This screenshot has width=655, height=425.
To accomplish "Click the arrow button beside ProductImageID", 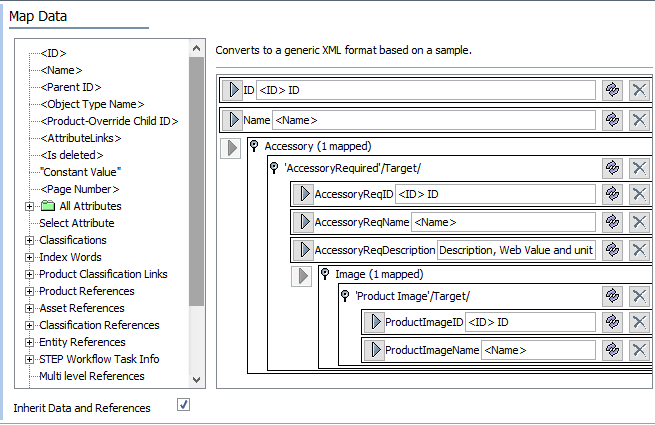I will coord(374,322).
